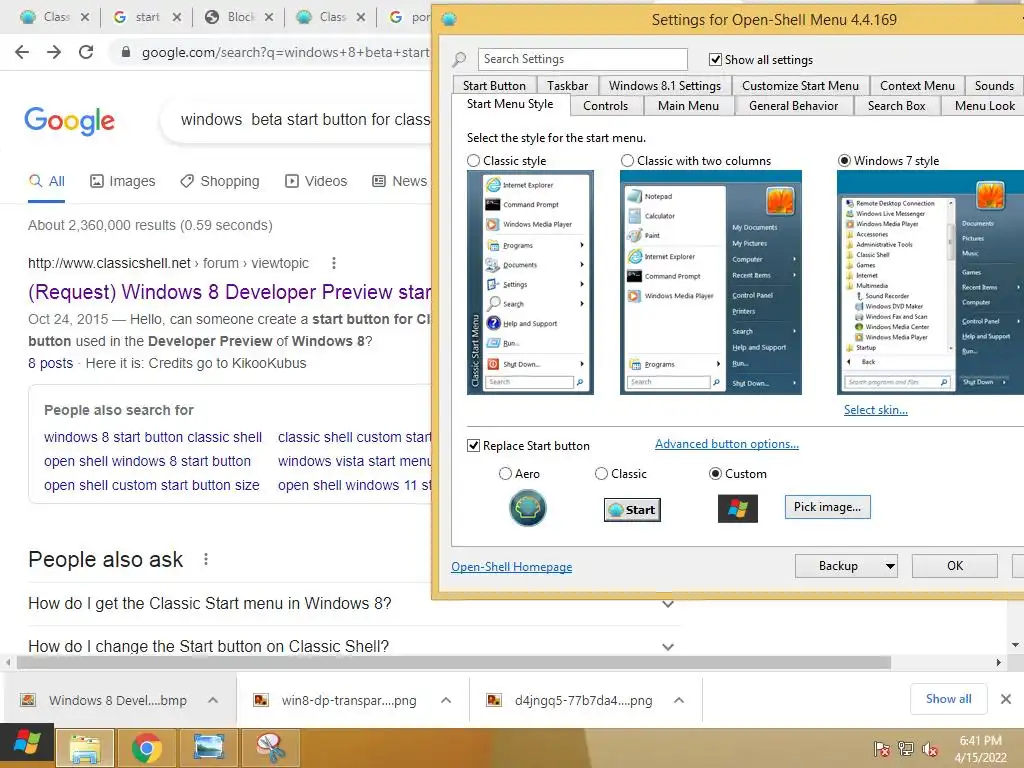Image resolution: width=1024 pixels, height=768 pixels.
Task: Click the Pick image button
Action: [x=827, y=507]
